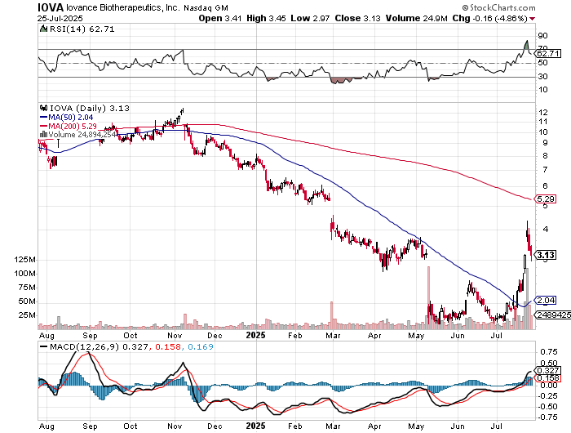Click the 75M volume axis label
The height and width of the screenshot is (433, 571).
(27, 287)
